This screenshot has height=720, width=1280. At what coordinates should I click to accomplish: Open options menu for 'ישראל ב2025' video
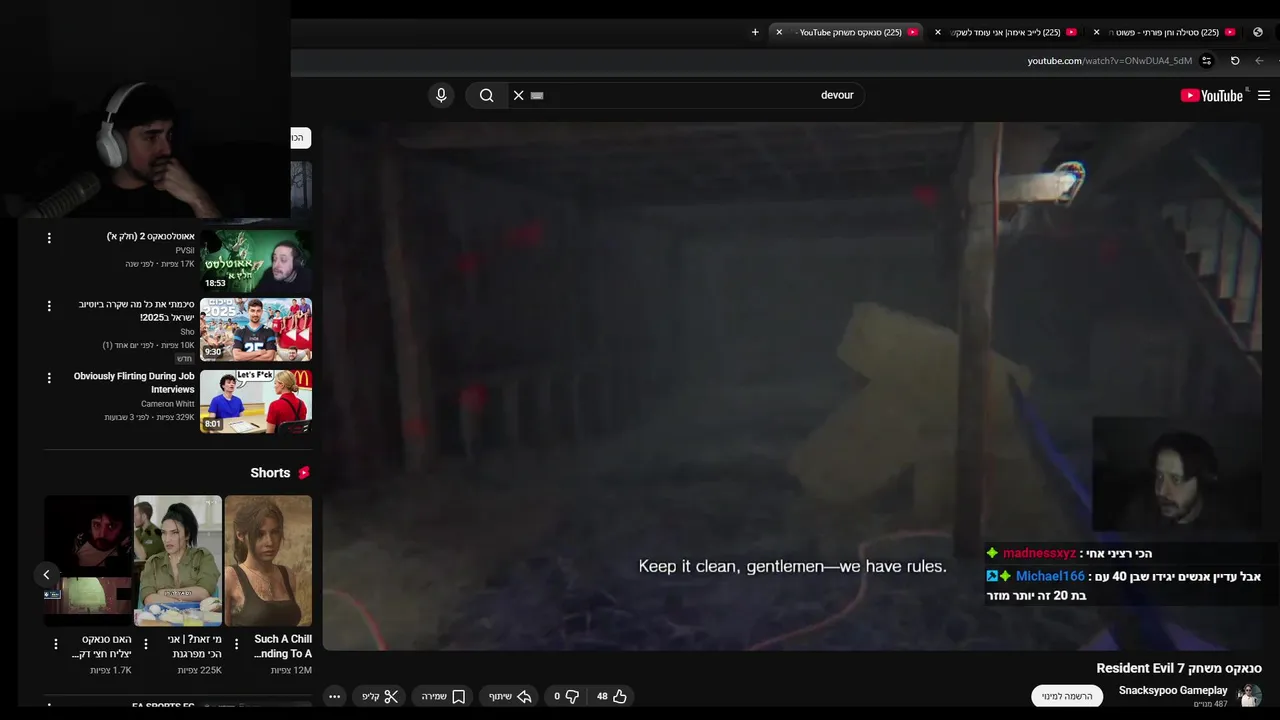[49, 306]
